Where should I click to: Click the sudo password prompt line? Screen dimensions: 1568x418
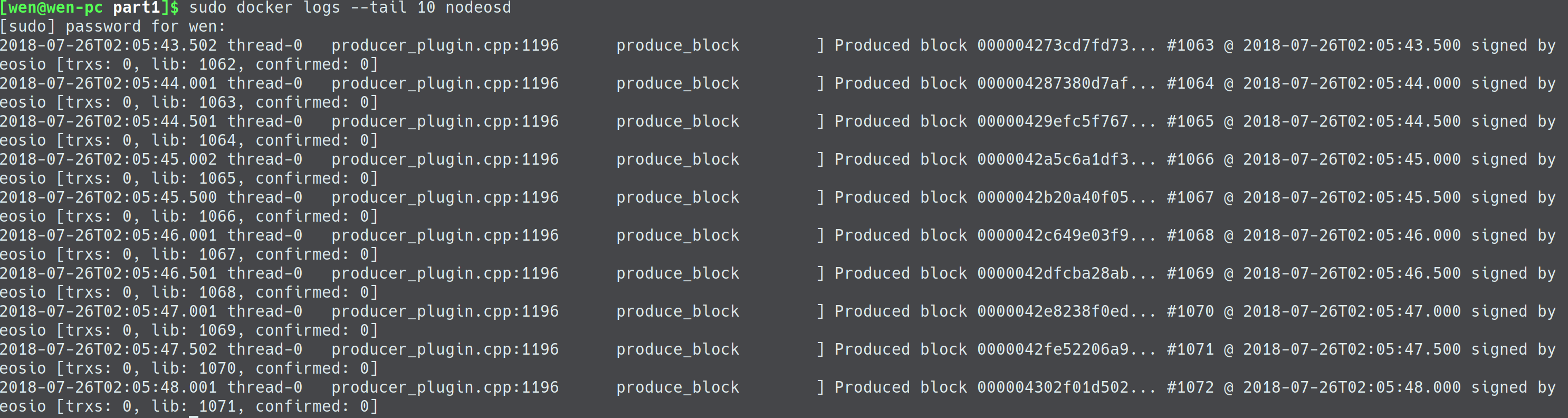coord(112,27)
